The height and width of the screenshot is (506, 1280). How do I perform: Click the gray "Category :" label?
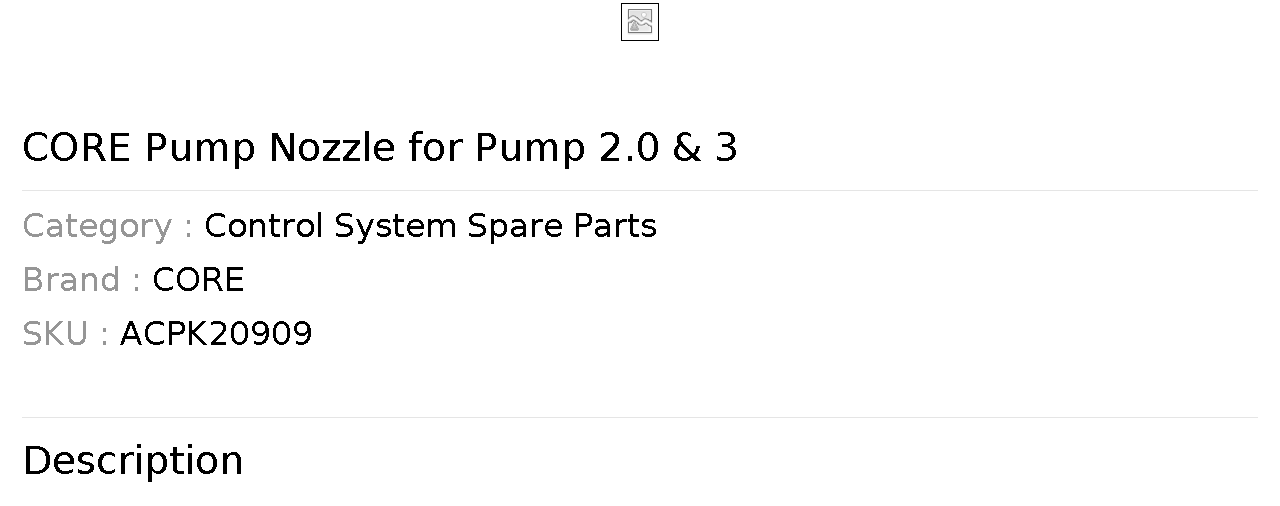pos(107,226)
